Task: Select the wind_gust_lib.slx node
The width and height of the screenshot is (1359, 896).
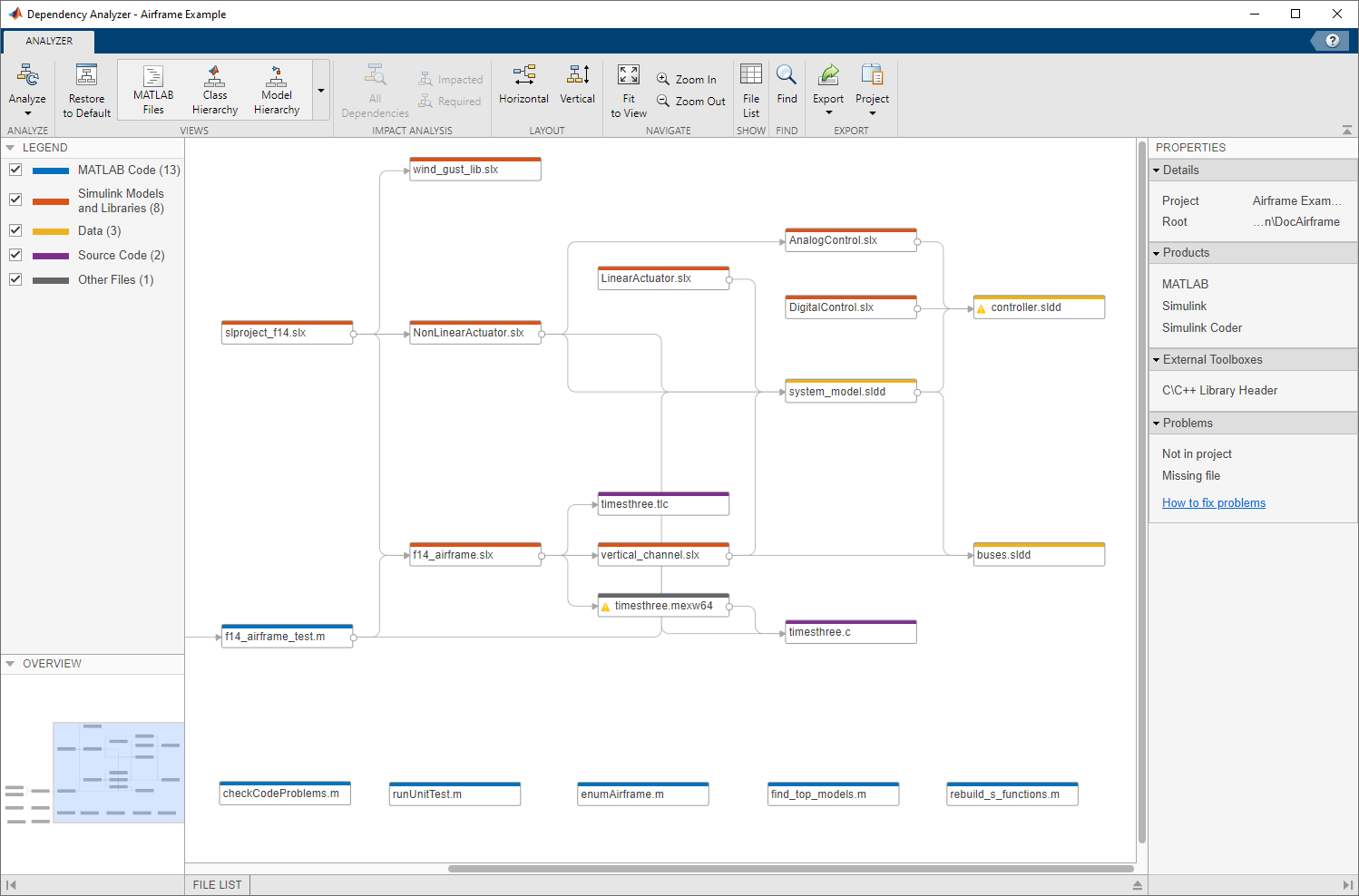Action: [x=475, y=170]
